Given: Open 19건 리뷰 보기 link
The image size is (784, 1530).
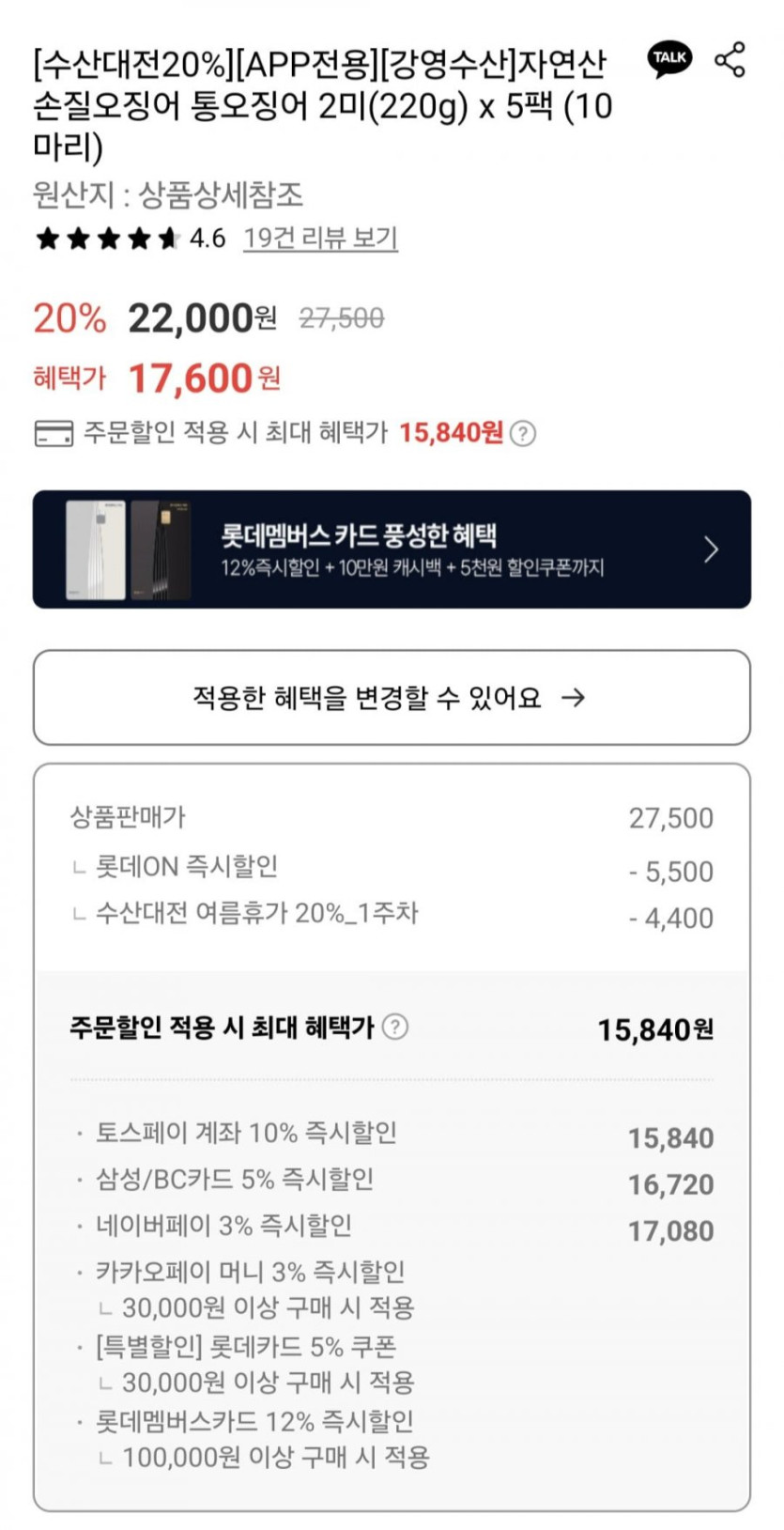Looking at the screenshot, I should [320, 239].
